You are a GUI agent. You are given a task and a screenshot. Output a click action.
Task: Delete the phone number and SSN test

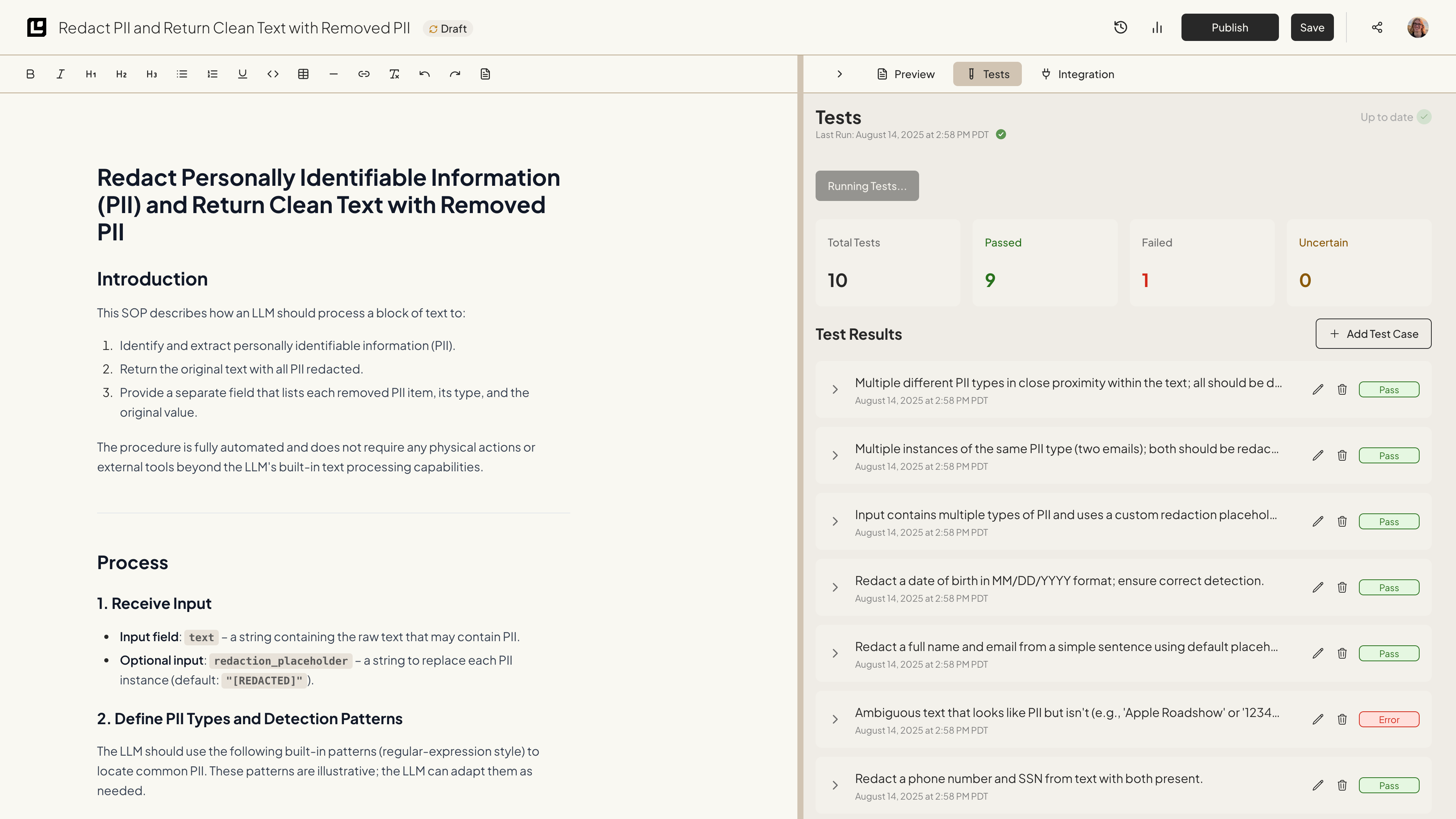[1342, 785]
